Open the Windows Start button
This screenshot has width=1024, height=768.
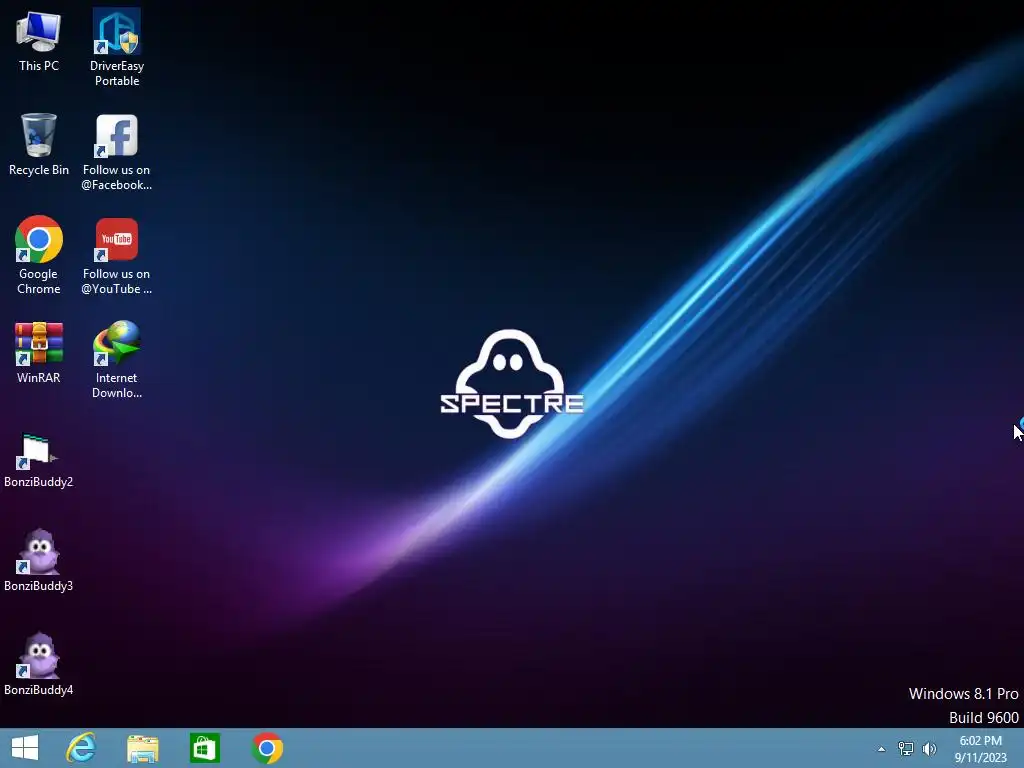click(x=25, y=748)
